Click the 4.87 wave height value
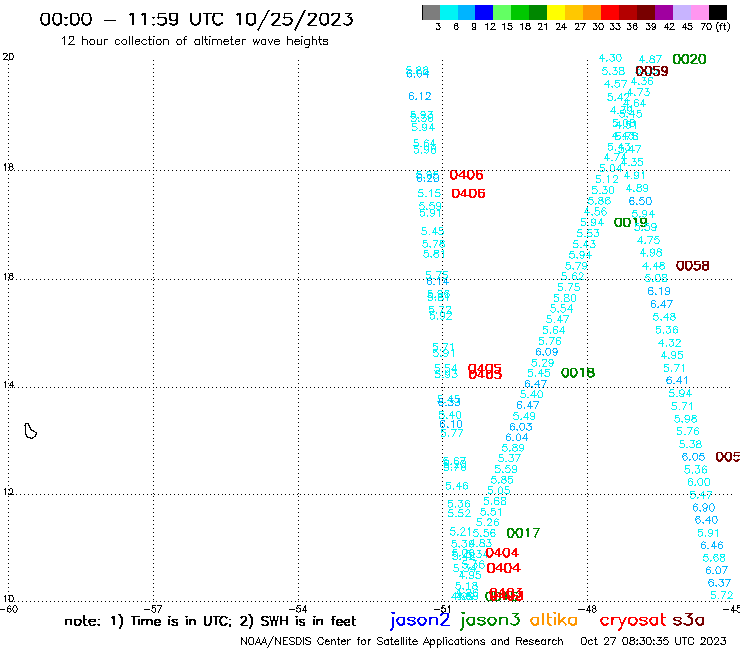 click(650, 59)
